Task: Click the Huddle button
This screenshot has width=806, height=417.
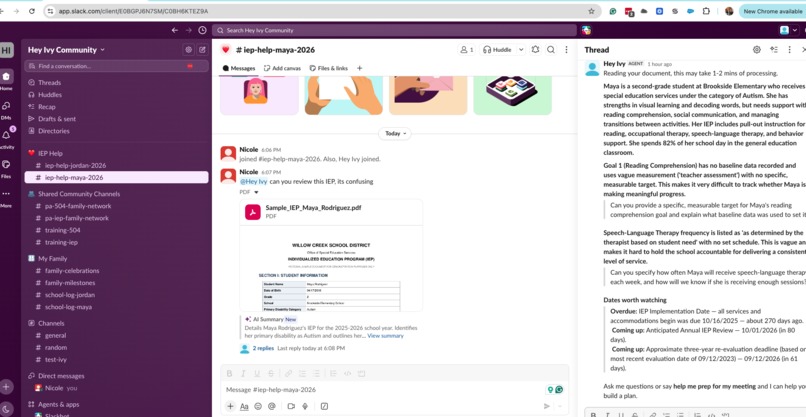Action: click(497, 50)
